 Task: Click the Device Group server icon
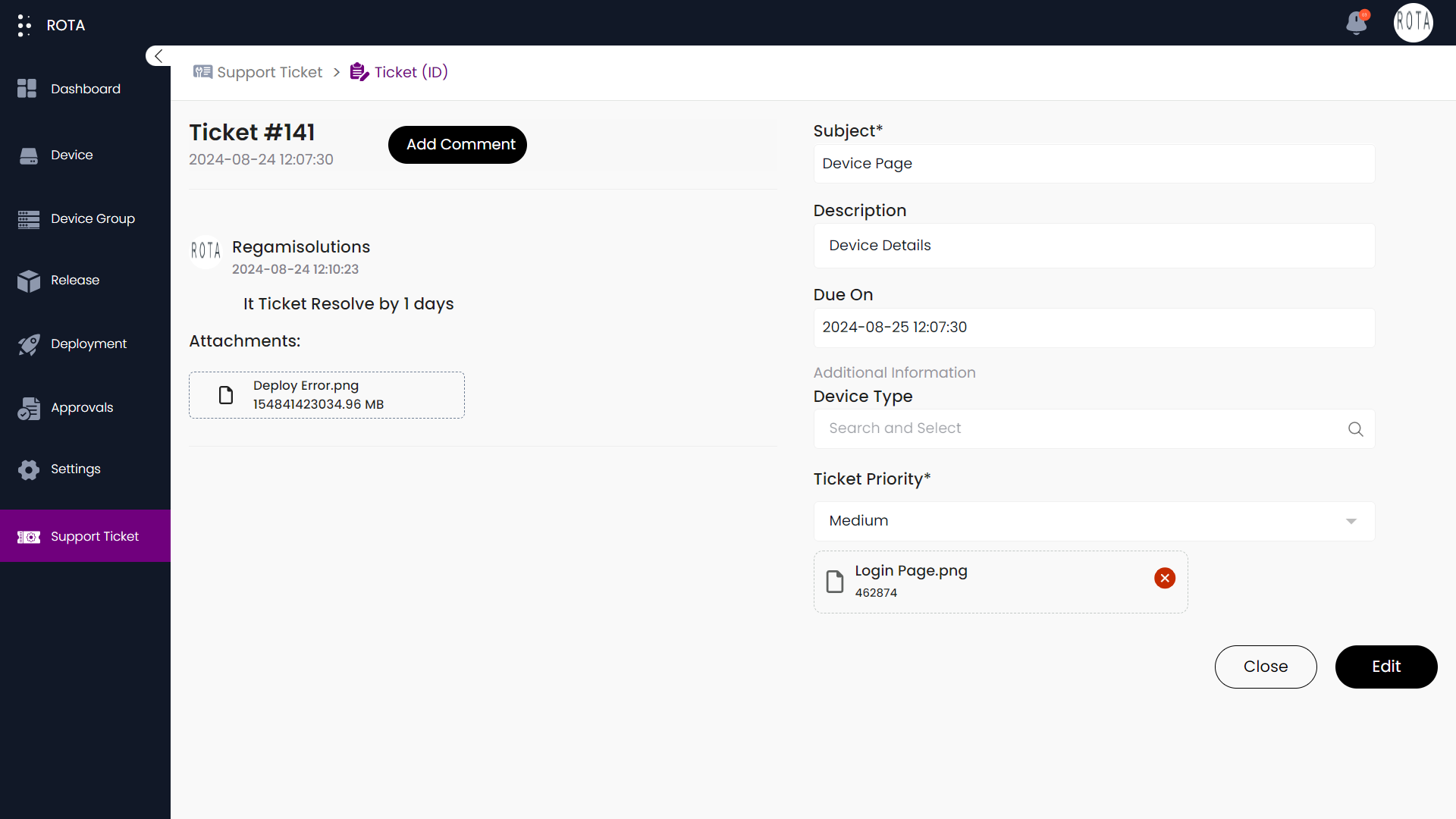(x=29, y=219)
